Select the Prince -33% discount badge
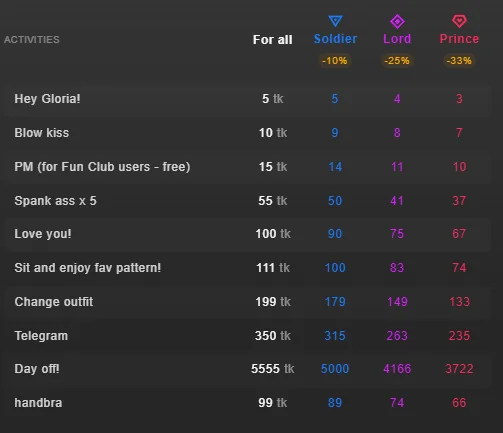The height and width of the screenshot is (433, 503). coord(459,61)
